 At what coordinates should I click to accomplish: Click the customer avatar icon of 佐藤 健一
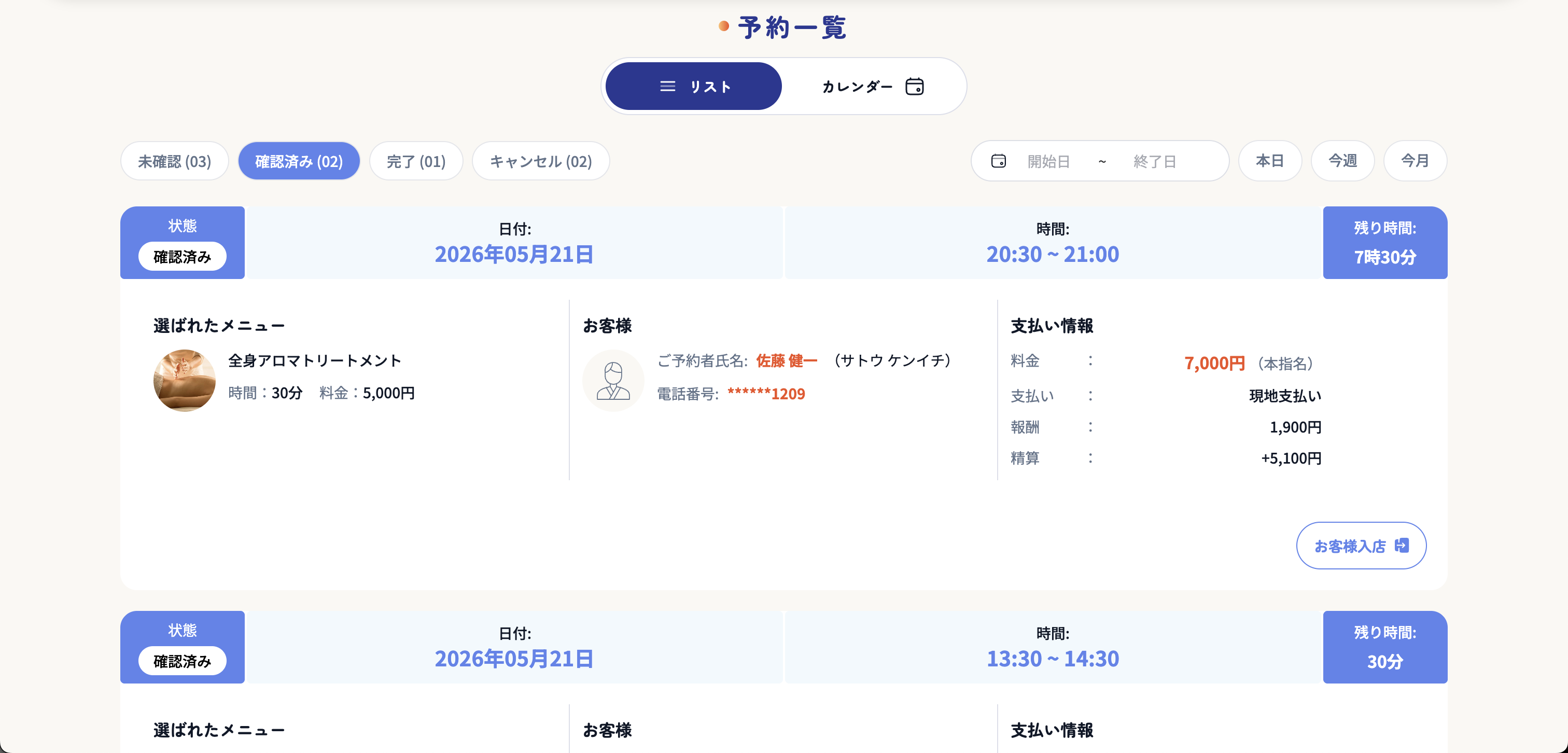(x=613, y=381)
